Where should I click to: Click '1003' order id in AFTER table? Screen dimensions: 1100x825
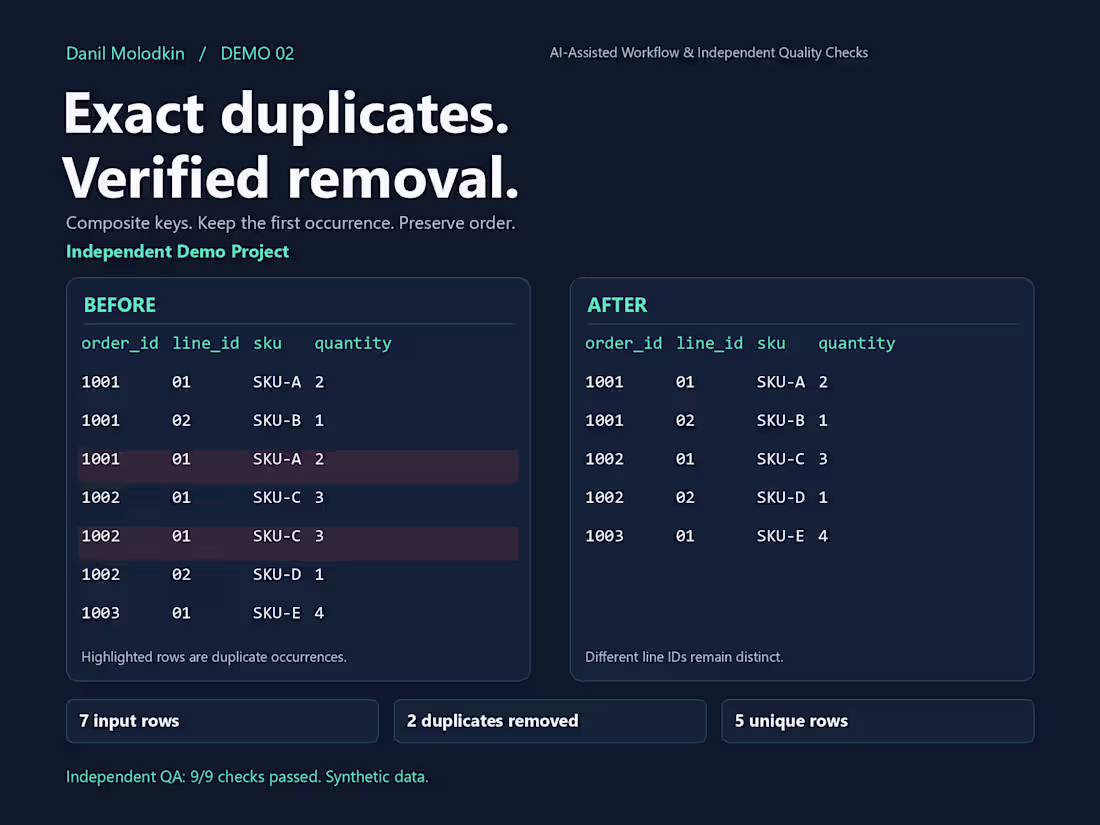pos(604,536)
